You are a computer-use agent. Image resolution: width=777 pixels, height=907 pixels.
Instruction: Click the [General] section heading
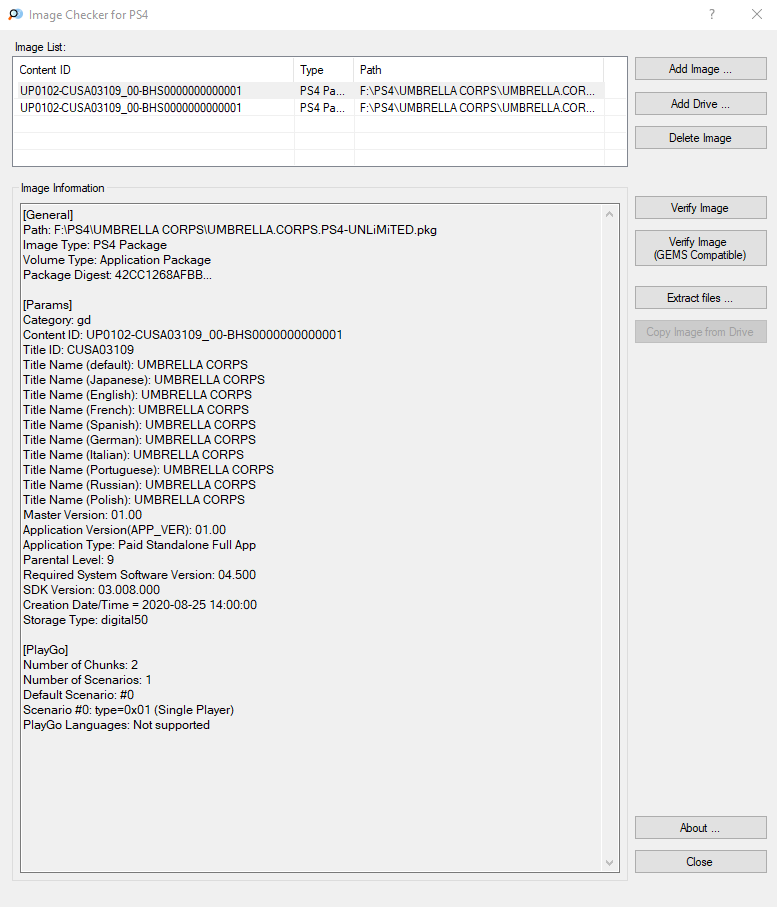[x=48, y=215]
